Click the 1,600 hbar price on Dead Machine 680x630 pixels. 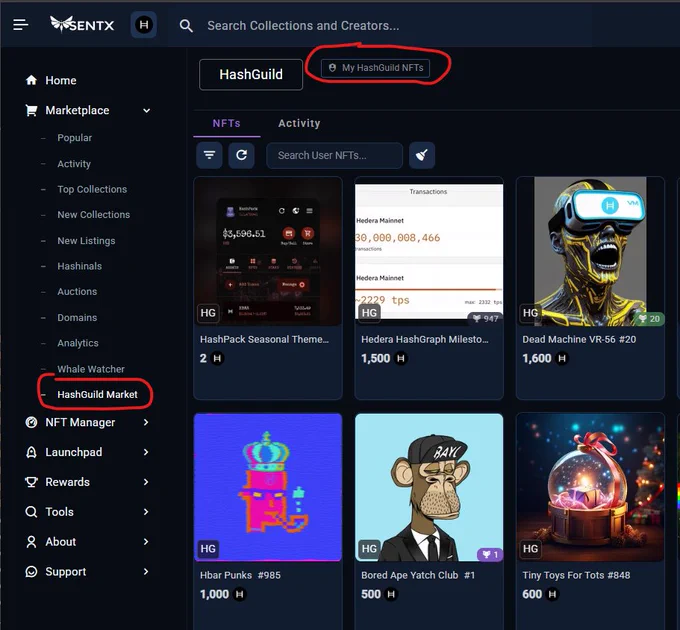pos(545,359)
